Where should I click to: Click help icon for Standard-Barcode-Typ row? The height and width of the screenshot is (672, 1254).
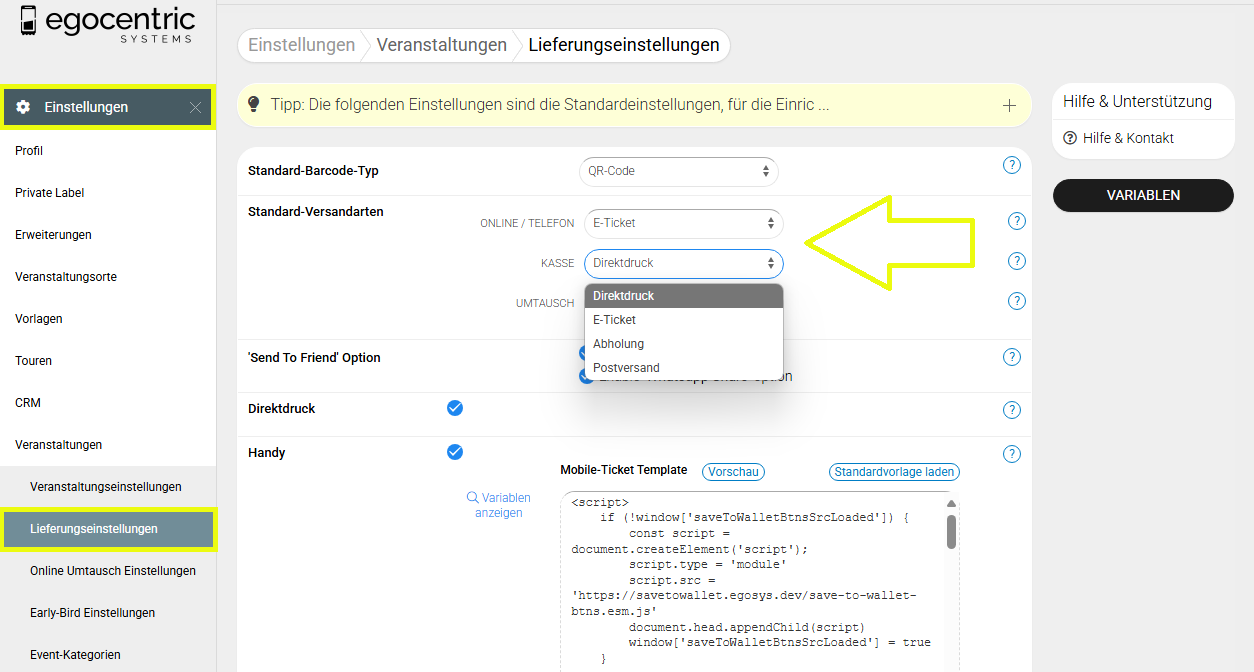click(x=1011, y=165)
